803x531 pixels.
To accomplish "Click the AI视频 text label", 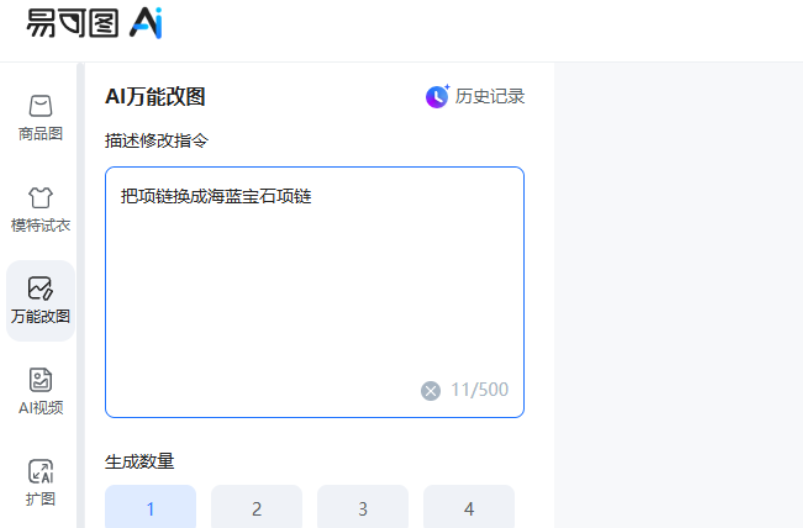I will click(x=40, y=407).
